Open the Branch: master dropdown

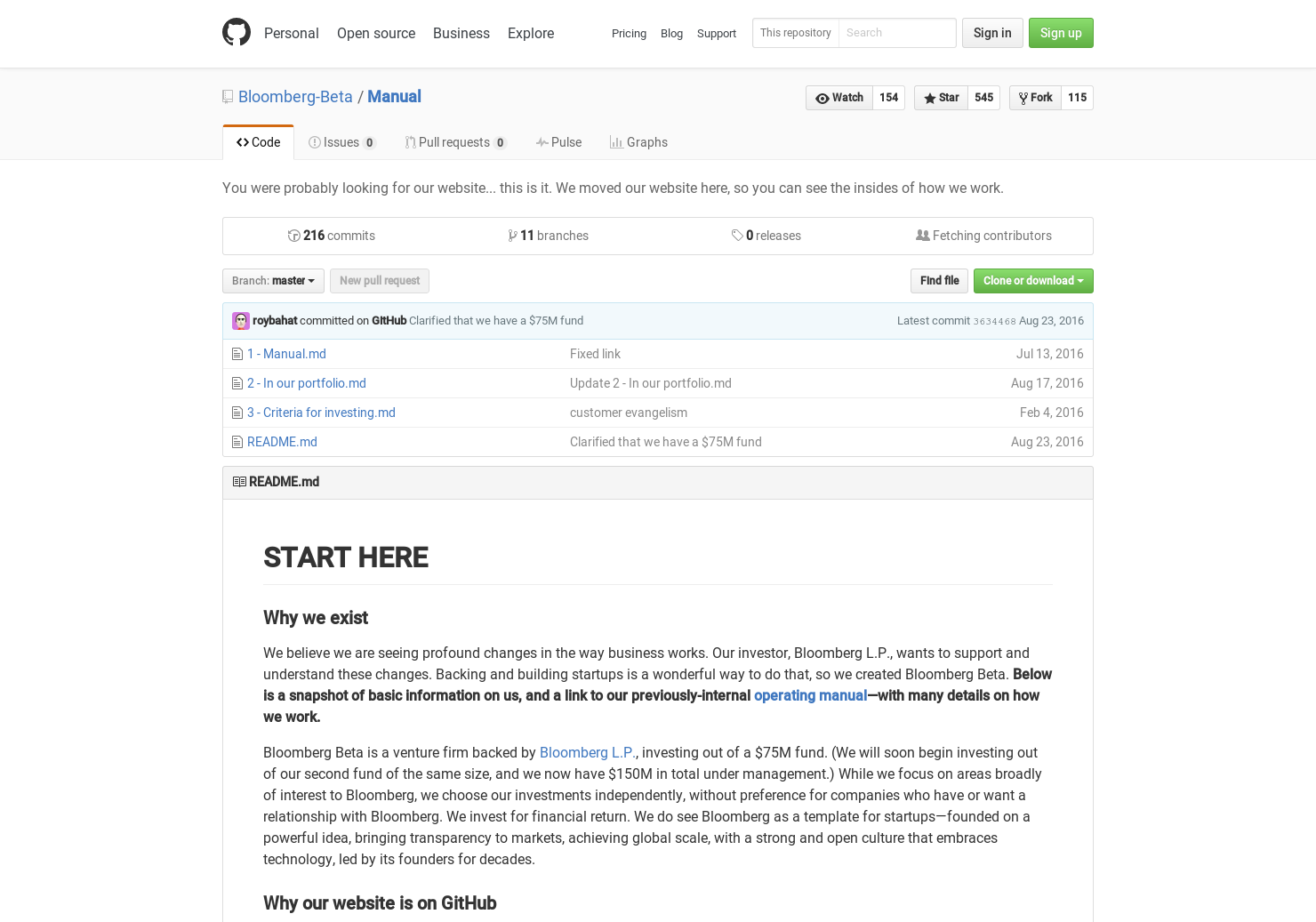coord(273,281)
